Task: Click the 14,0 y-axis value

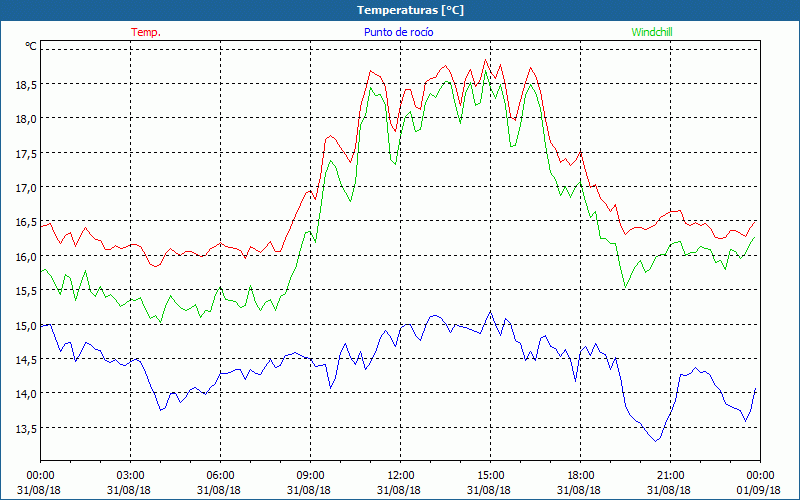Action: click(26, 394)
